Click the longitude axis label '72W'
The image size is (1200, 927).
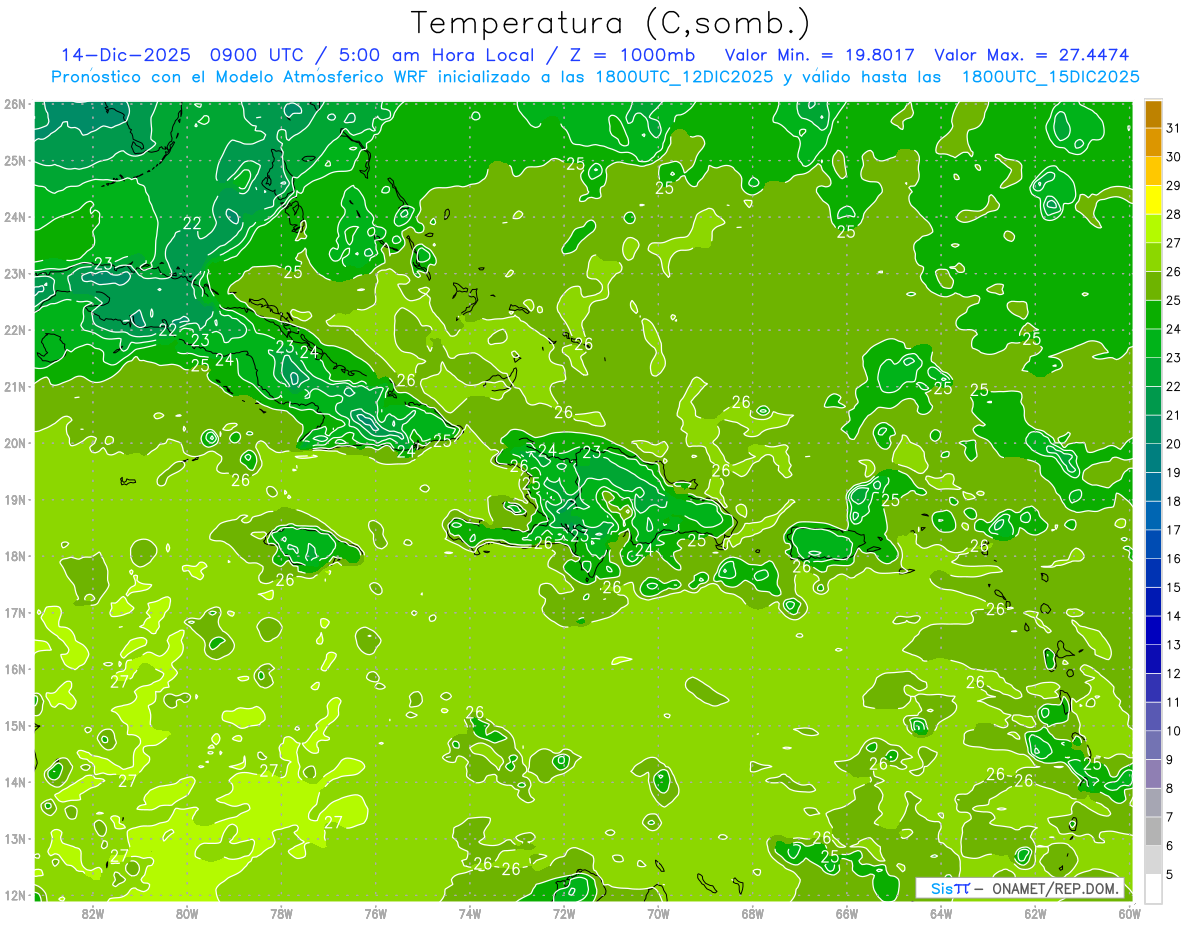pos(564,912)
